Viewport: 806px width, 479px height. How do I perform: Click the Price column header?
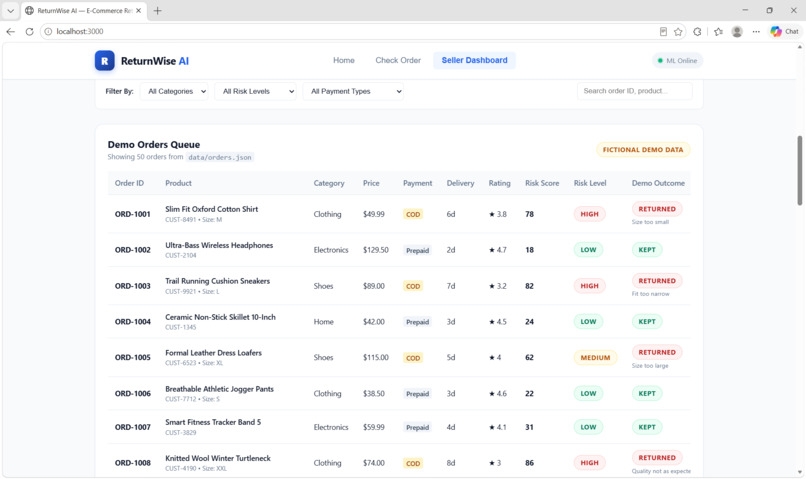click(371, 183)
